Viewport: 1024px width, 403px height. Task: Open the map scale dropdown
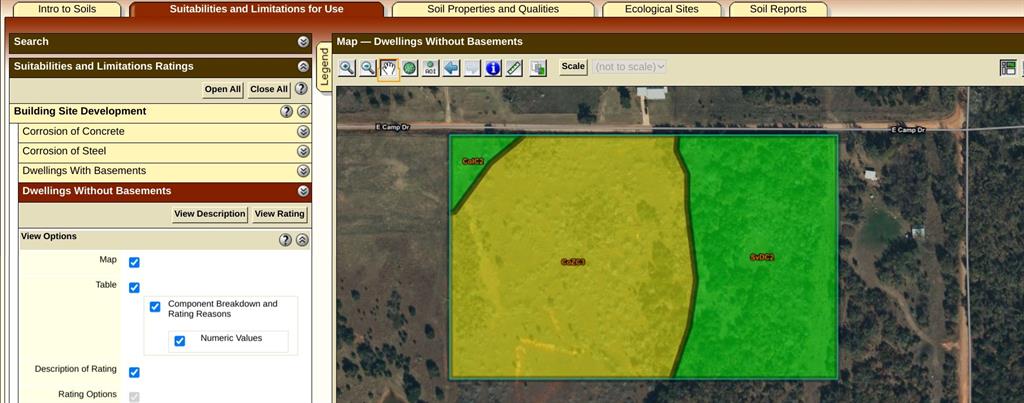pos(630,67)
